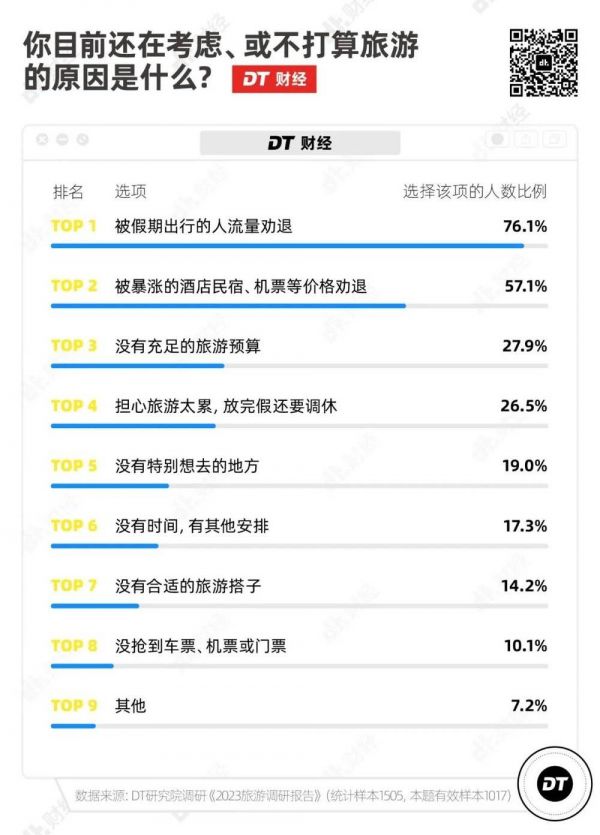600x835 pixels.
Task: Click the 76.1% progress bar
Action: (x=287, y=246)
